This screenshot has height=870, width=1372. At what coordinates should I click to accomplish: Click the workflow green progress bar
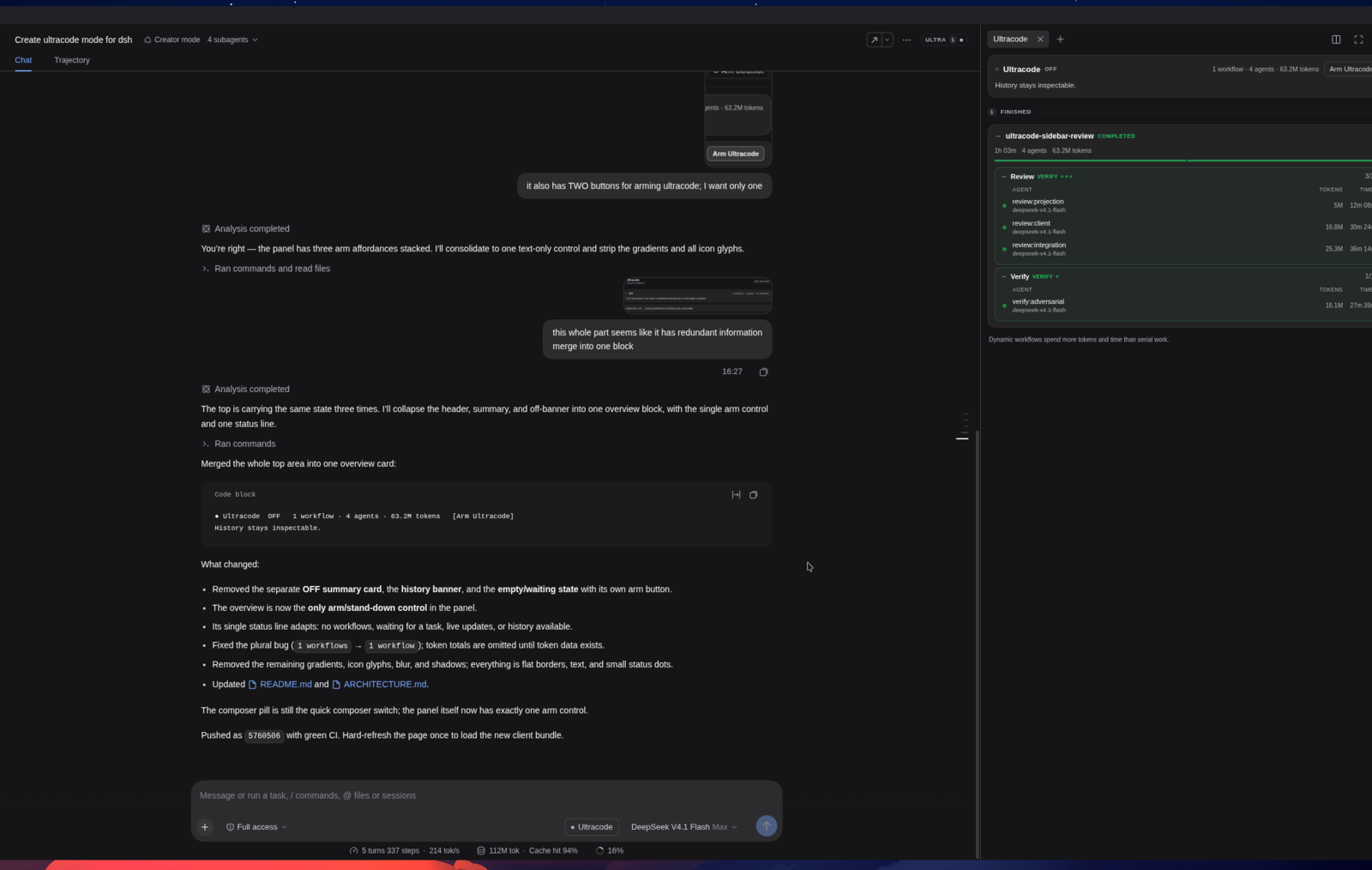[1183, 160]
